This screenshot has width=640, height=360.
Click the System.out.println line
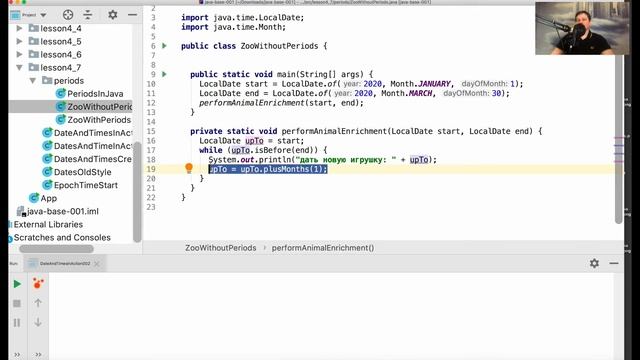[322, 160]
